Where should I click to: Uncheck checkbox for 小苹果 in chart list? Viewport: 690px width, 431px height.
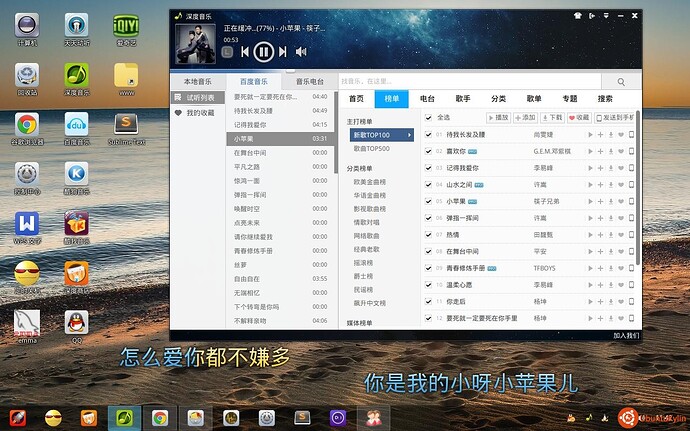[428, 201]
